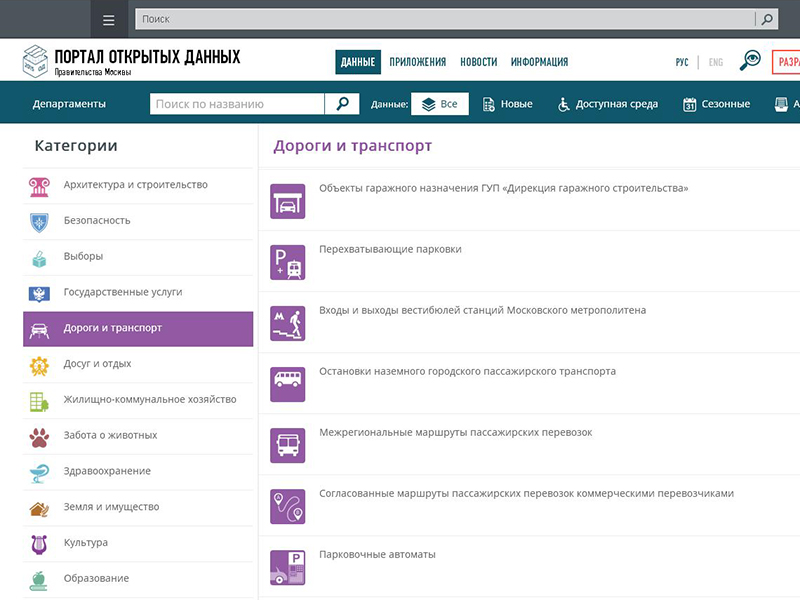Open the ИНФОРМАЦИЯ menu item
Viewport: 800px width, 600px height.
[x=539, y=62]
